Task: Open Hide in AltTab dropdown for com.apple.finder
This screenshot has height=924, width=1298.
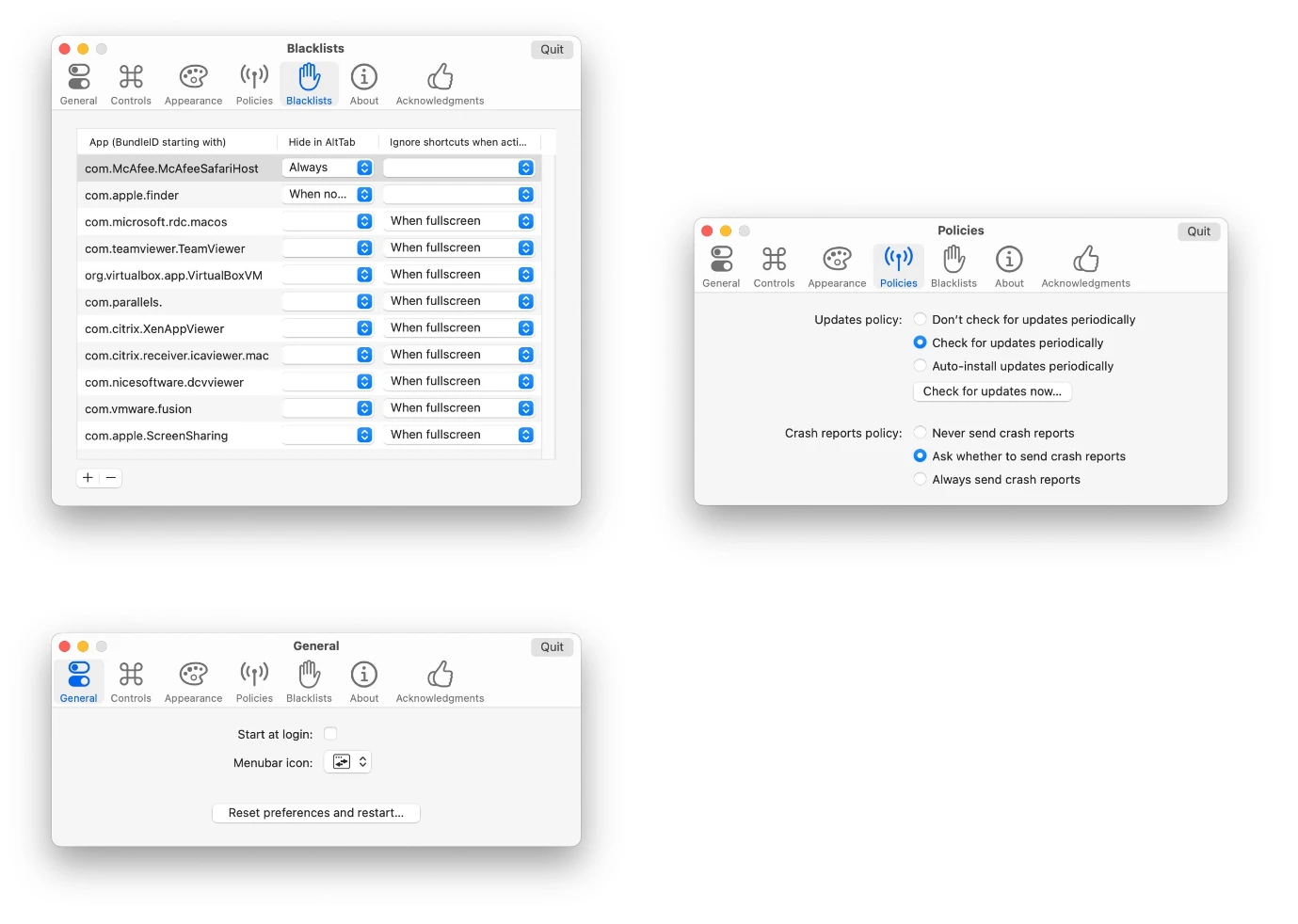Action: [328, 194]
